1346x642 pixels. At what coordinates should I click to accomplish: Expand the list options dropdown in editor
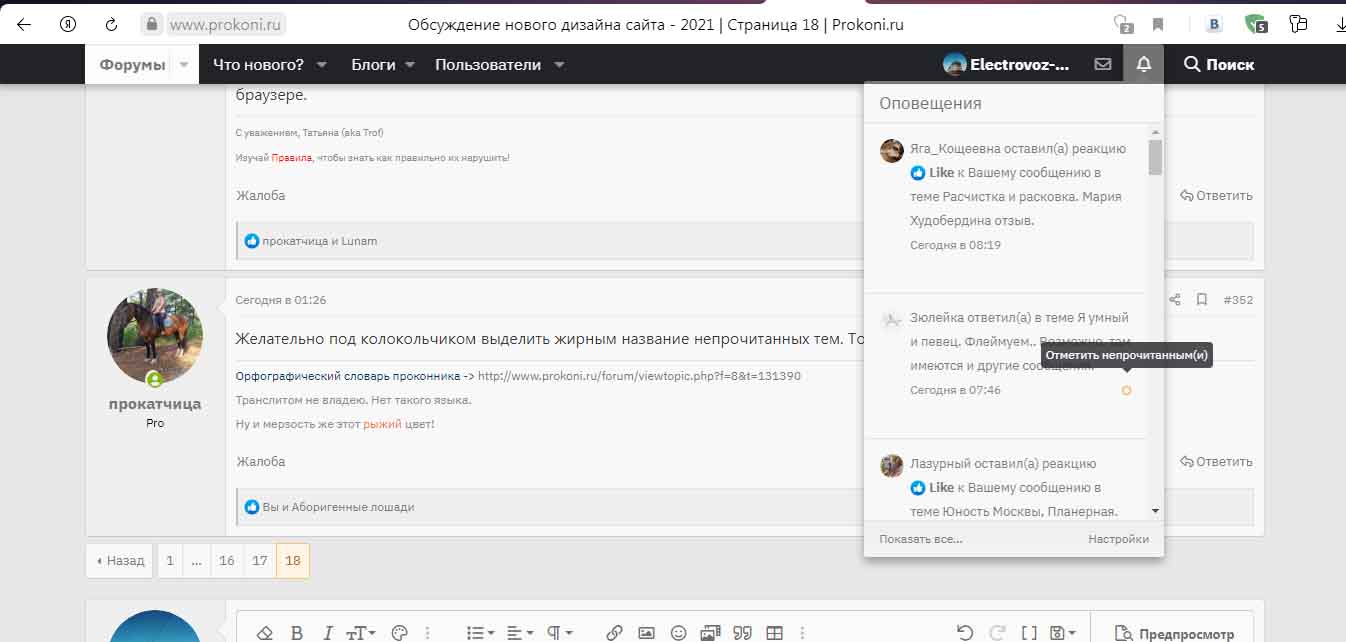[x=480, y=633]
